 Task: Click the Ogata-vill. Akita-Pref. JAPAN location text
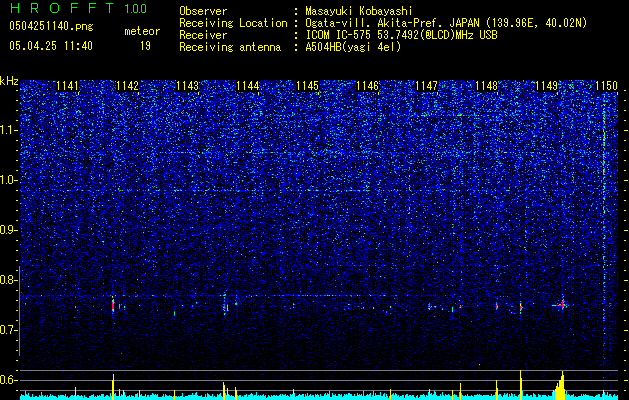pyautogui.click(x=446, y=23)
